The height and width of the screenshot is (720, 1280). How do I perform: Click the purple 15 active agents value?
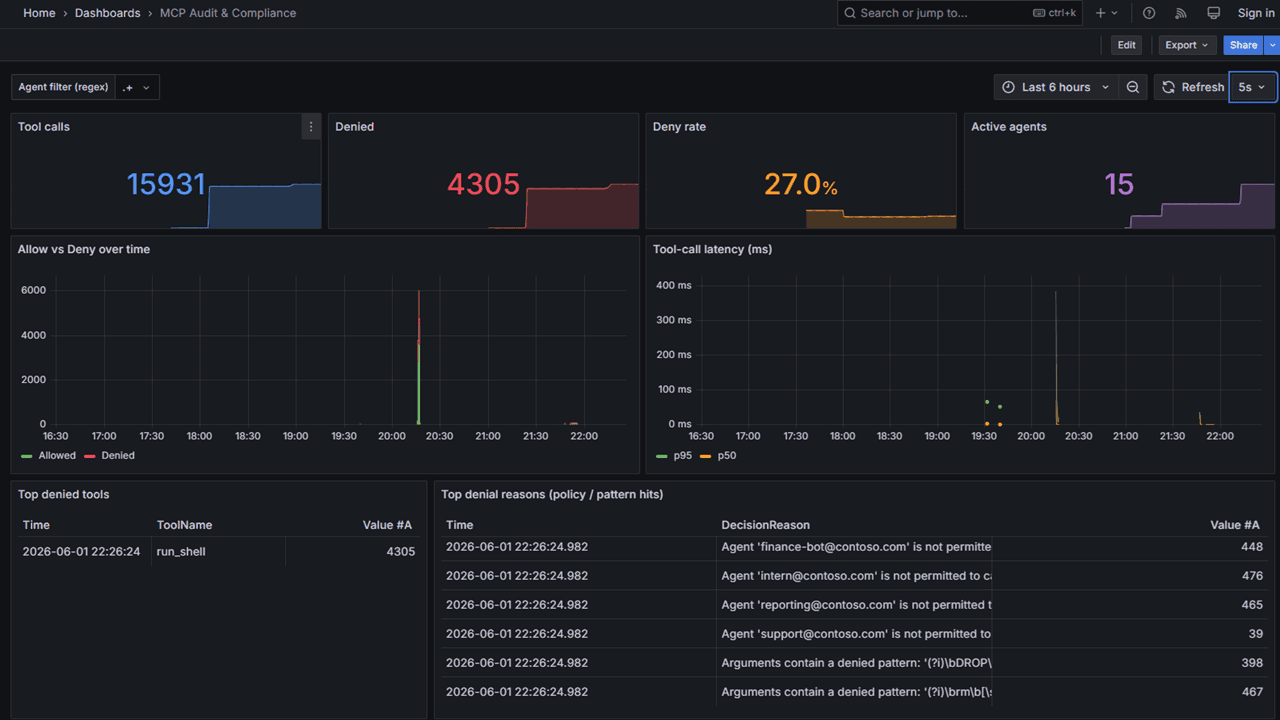click(1119, 185)
